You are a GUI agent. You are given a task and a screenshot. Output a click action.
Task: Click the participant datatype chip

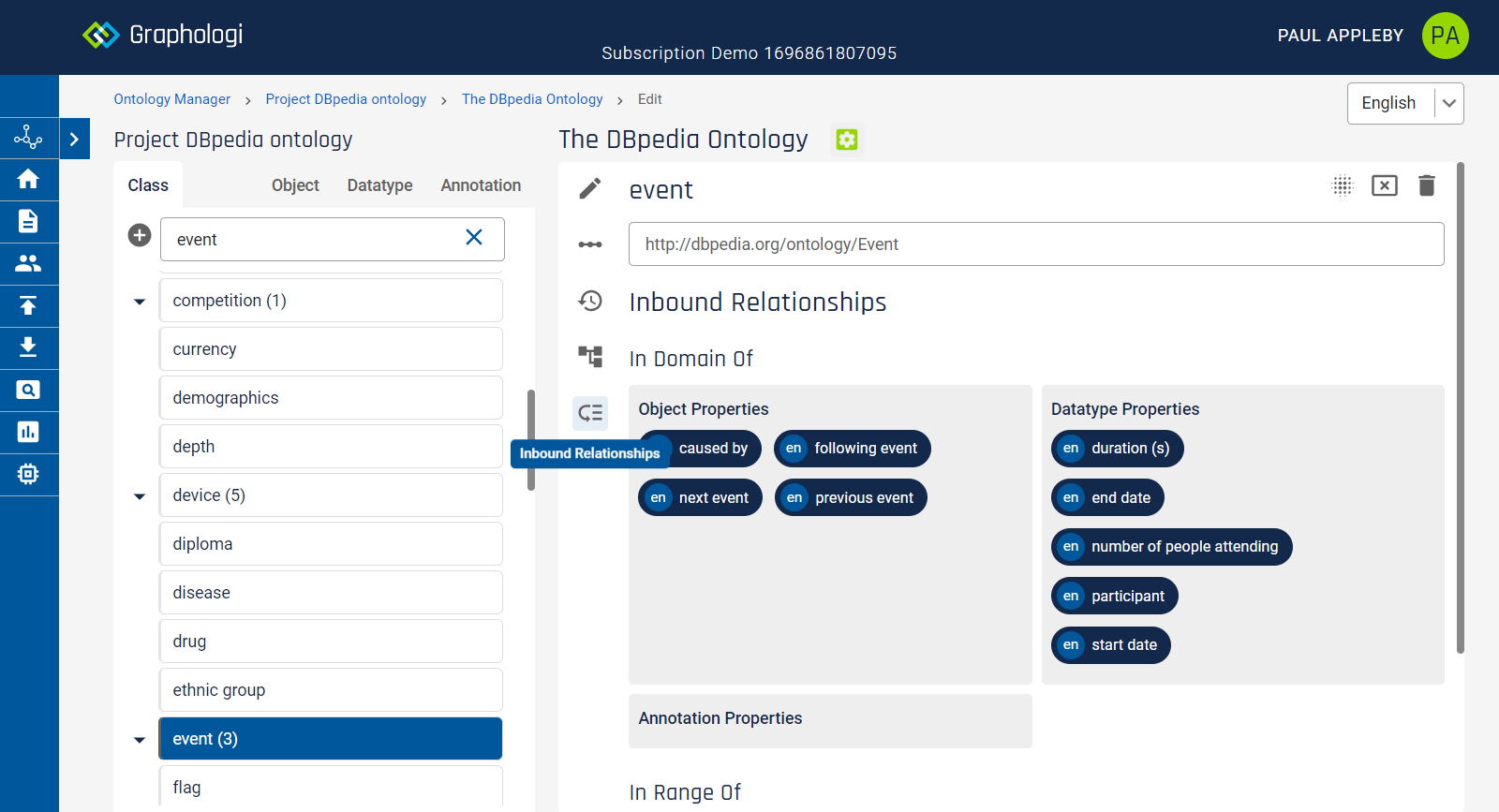[x=1114, y=596]
